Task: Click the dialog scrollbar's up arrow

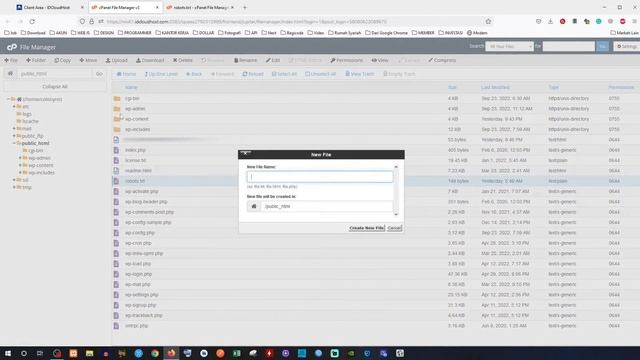Action: [396, 167]
